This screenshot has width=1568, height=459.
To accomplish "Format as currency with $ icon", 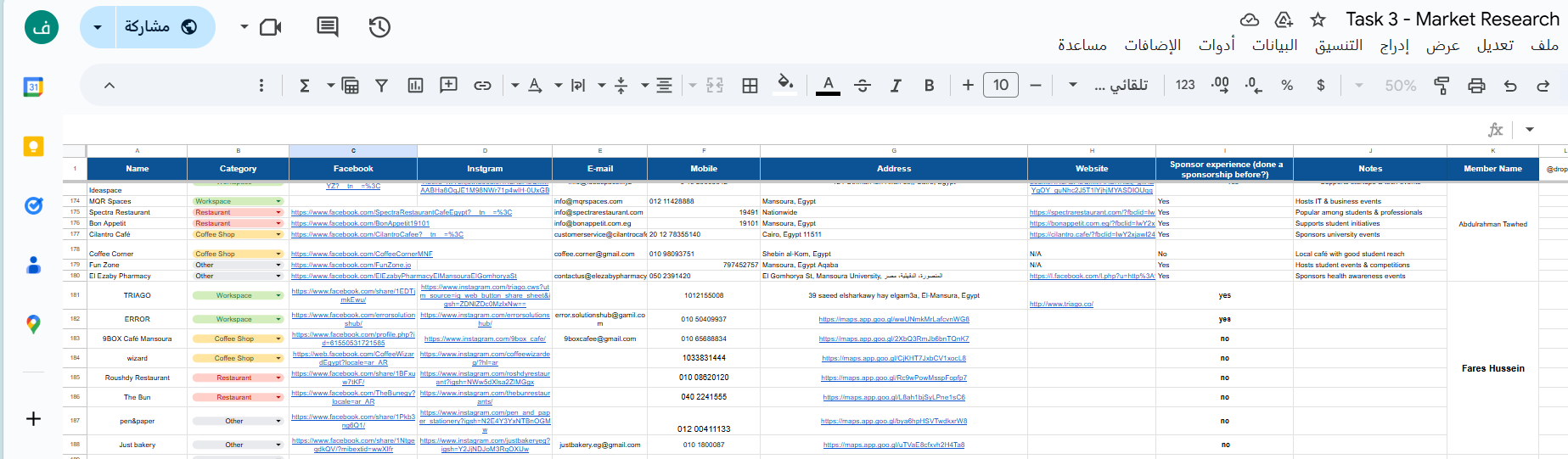I will point(1321,85).
